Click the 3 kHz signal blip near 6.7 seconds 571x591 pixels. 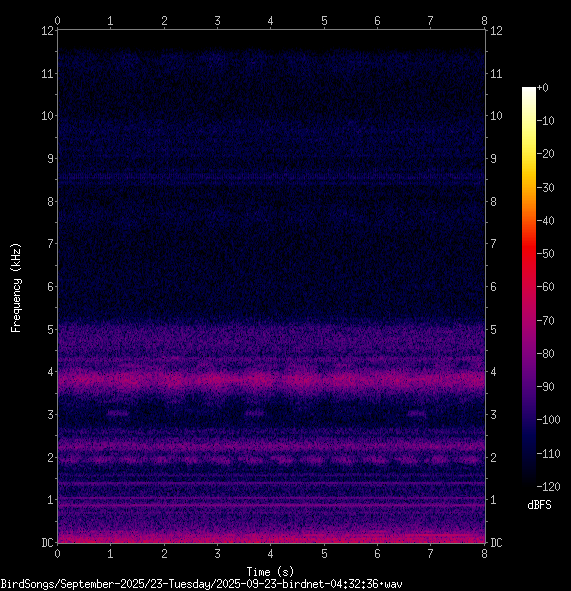(x=417, y=413)
